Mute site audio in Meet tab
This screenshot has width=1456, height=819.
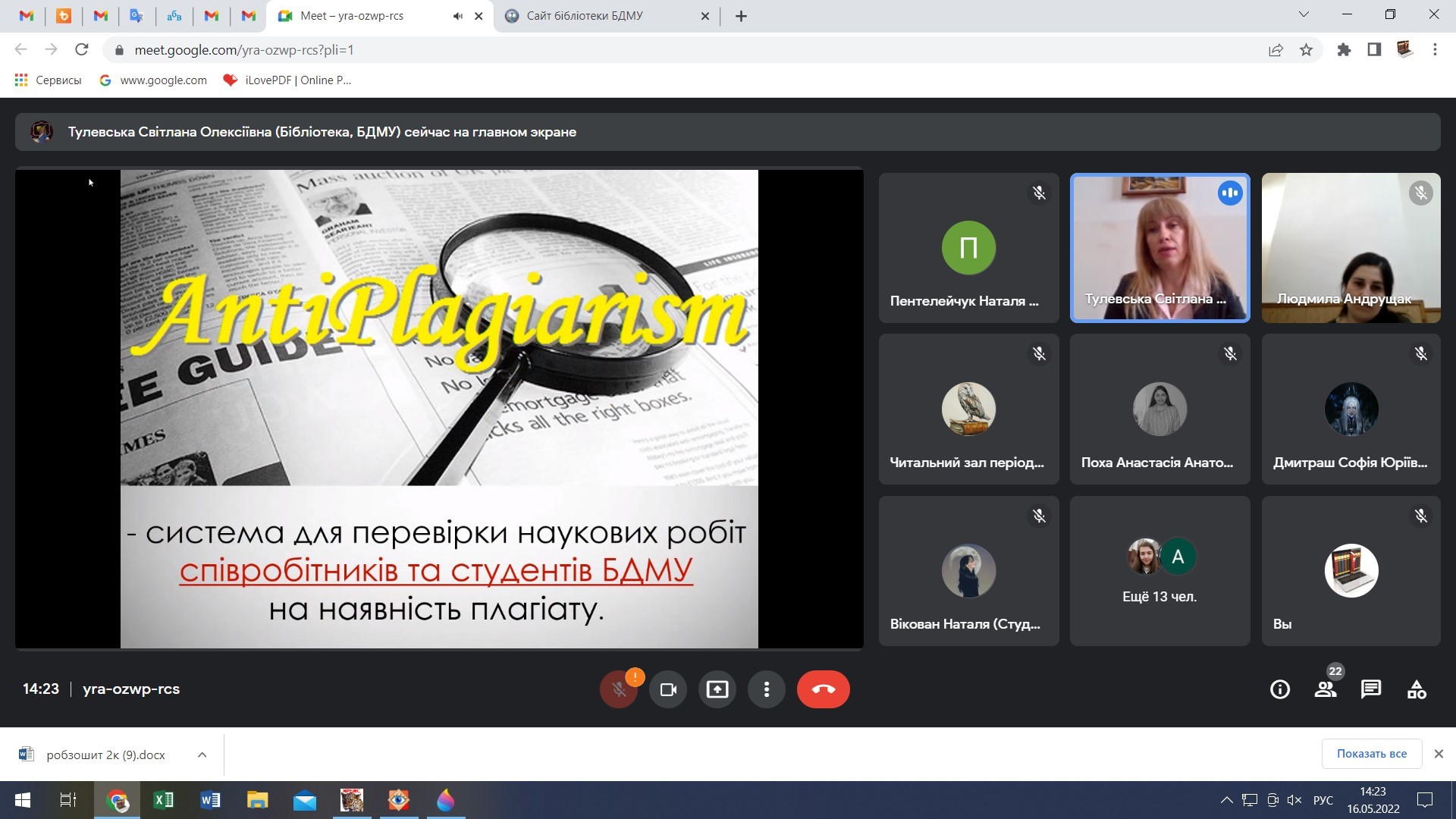tap(457, 16)
